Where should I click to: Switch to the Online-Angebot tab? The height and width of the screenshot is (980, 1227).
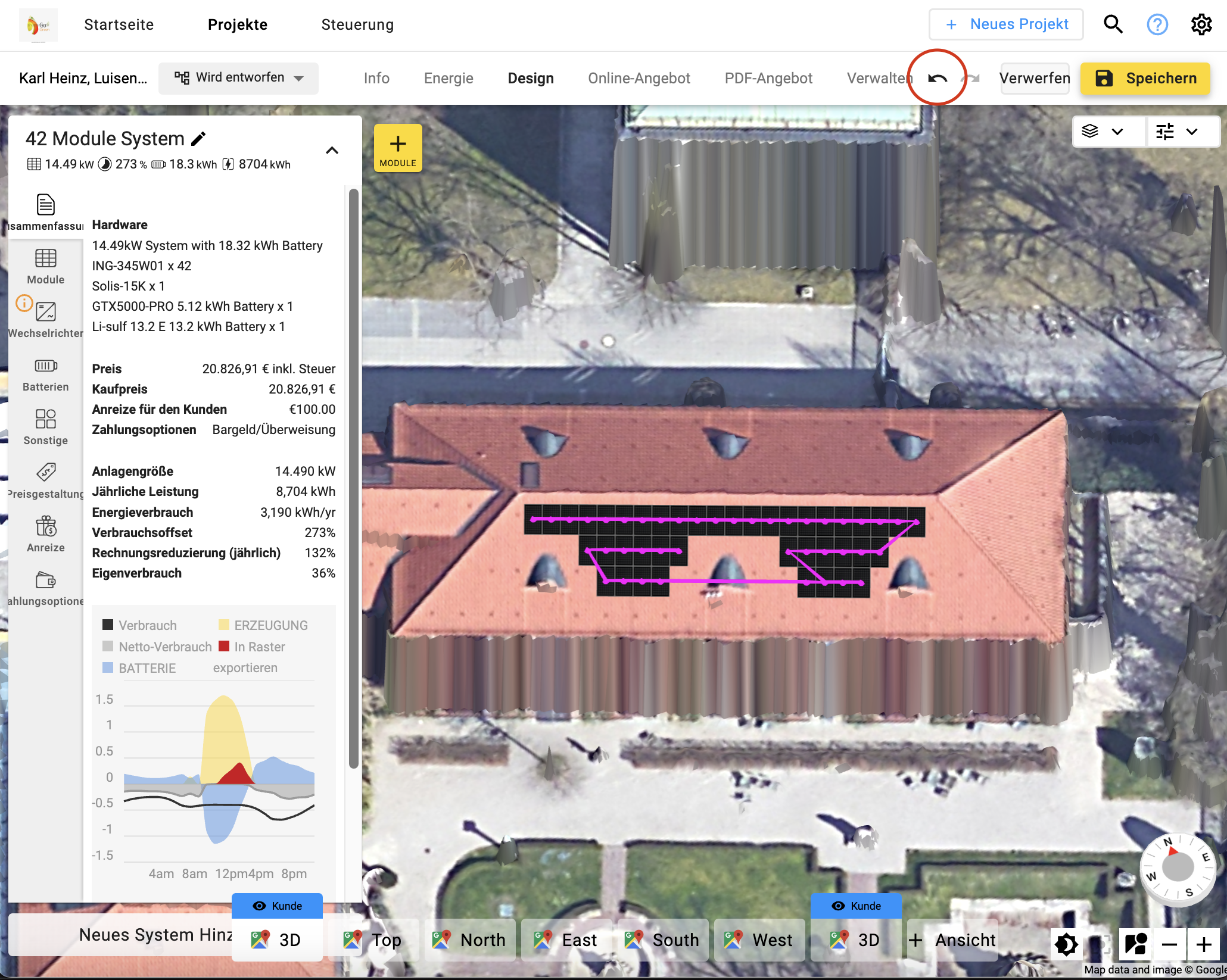[639, 78]
